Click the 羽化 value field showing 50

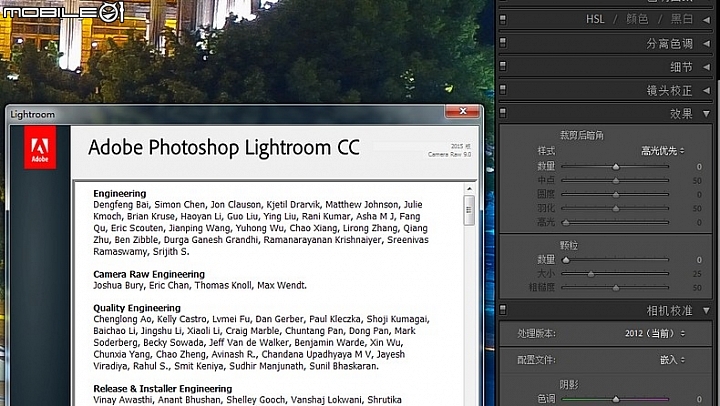[x=697, y=209]
